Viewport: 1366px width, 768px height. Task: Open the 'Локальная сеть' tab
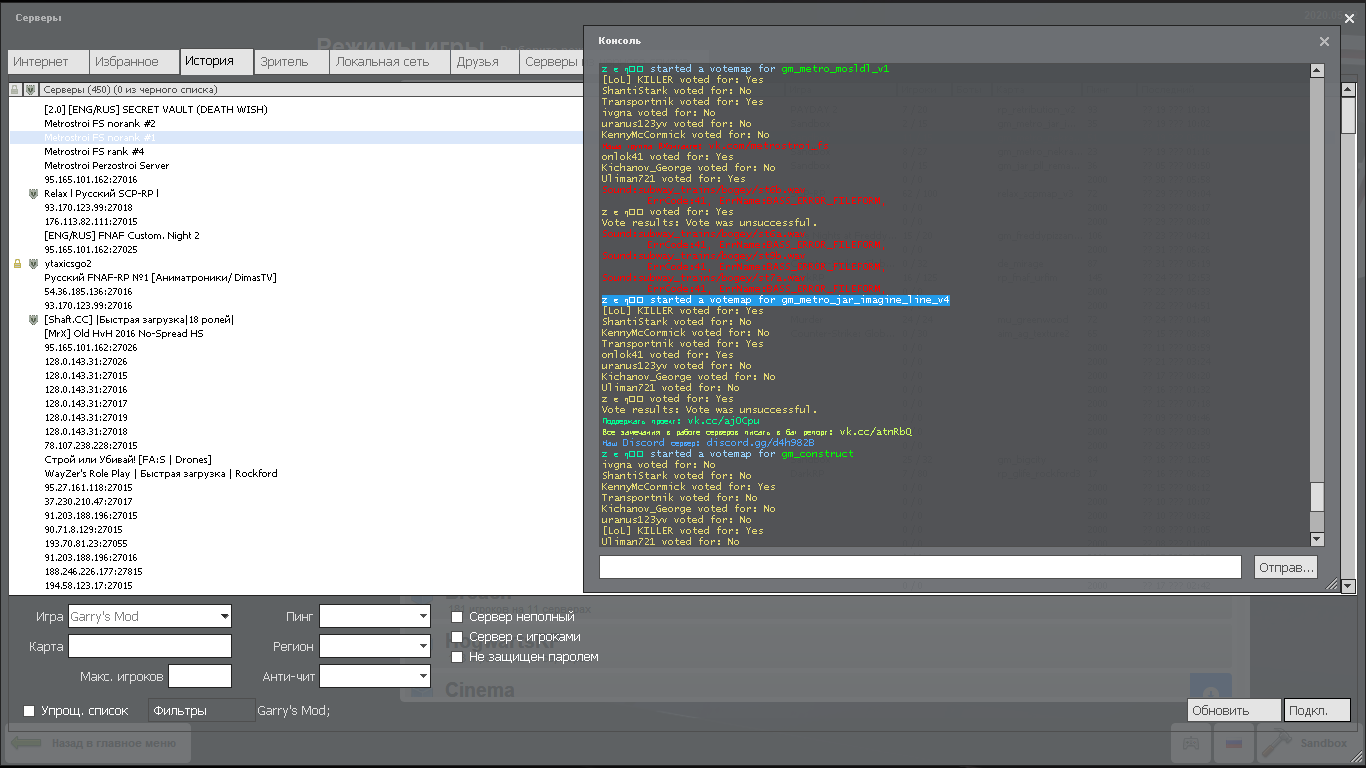pos(382,62)
